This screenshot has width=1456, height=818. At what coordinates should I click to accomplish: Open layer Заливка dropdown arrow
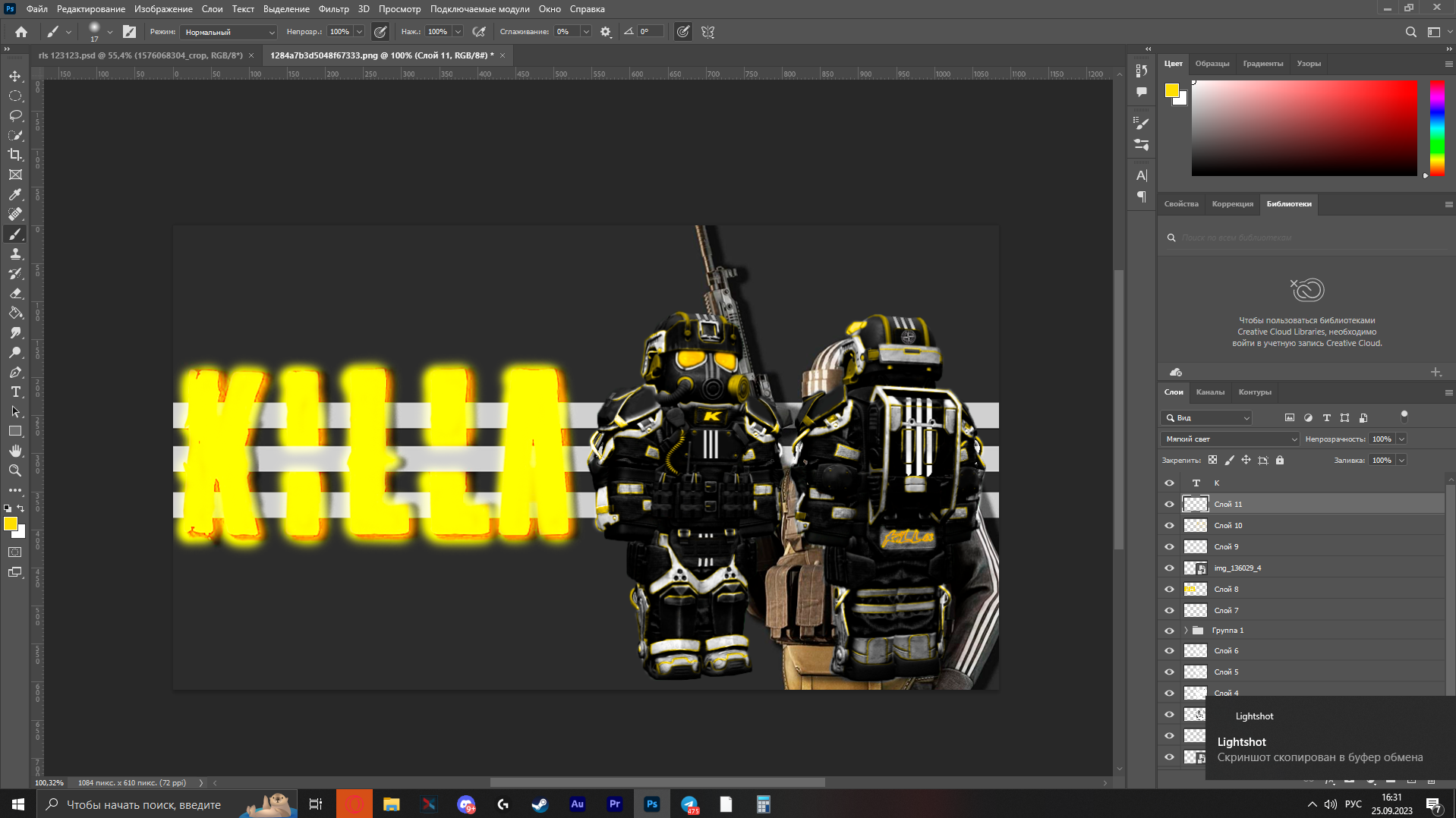tap(1401, 460)
